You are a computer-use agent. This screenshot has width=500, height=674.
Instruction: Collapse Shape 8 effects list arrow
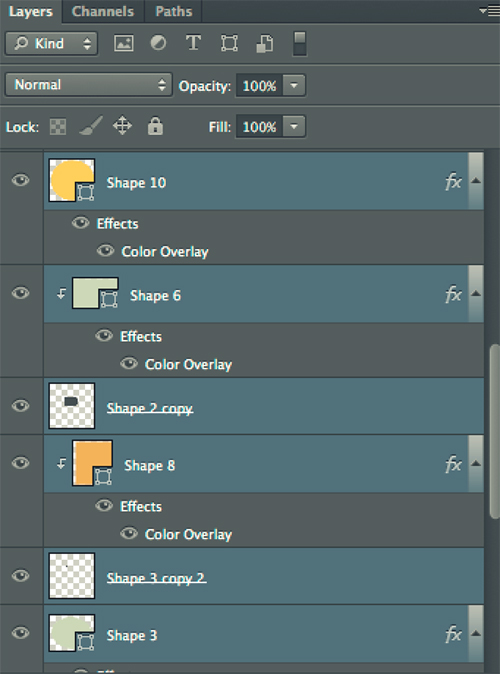click(x=475, y=463)
